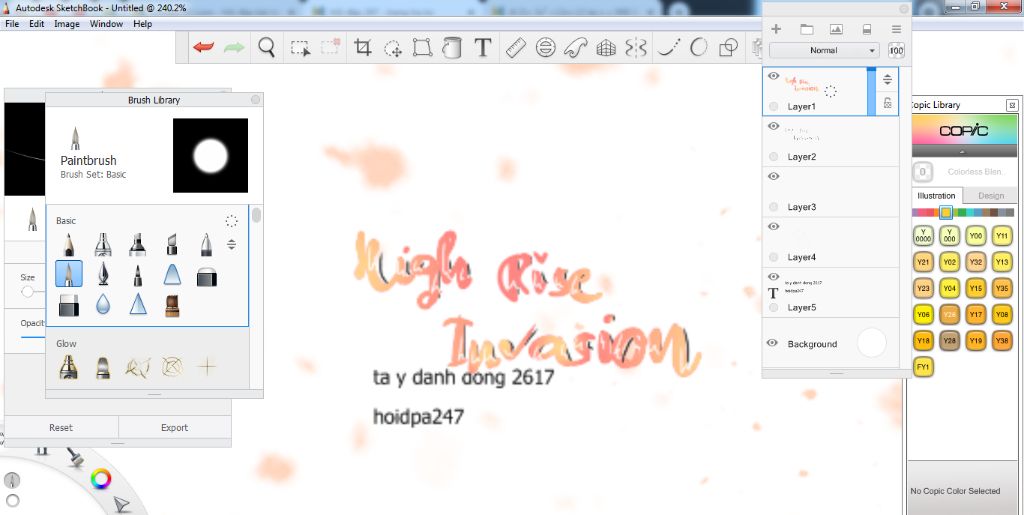
Task: Pick the Chisel Tip Pen brush
Action: (171, 244)
